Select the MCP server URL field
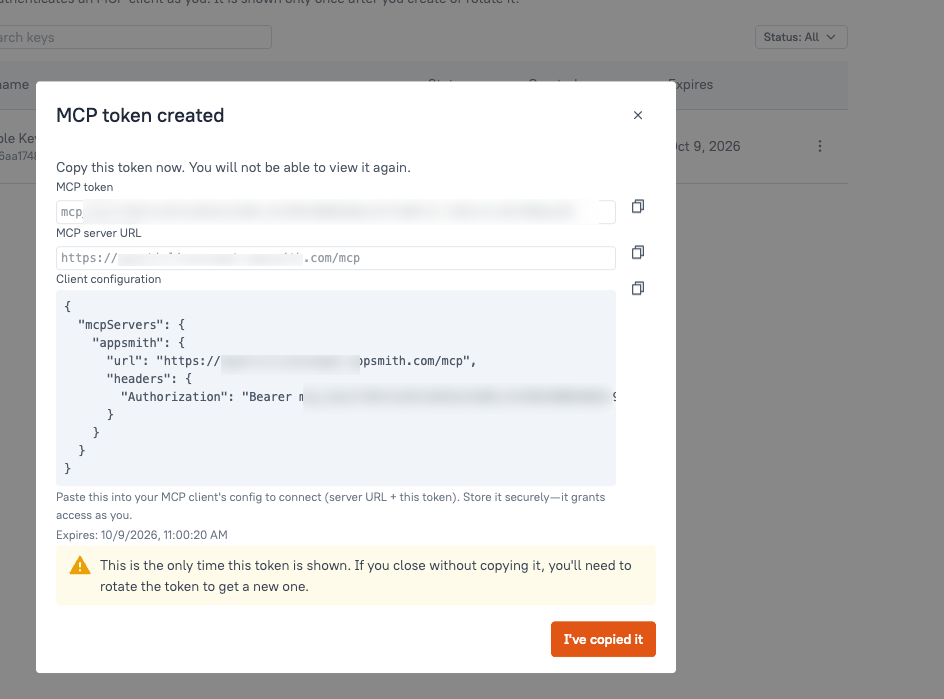The width and height of the screenshot is (944, 699). [x=335, y=258]
